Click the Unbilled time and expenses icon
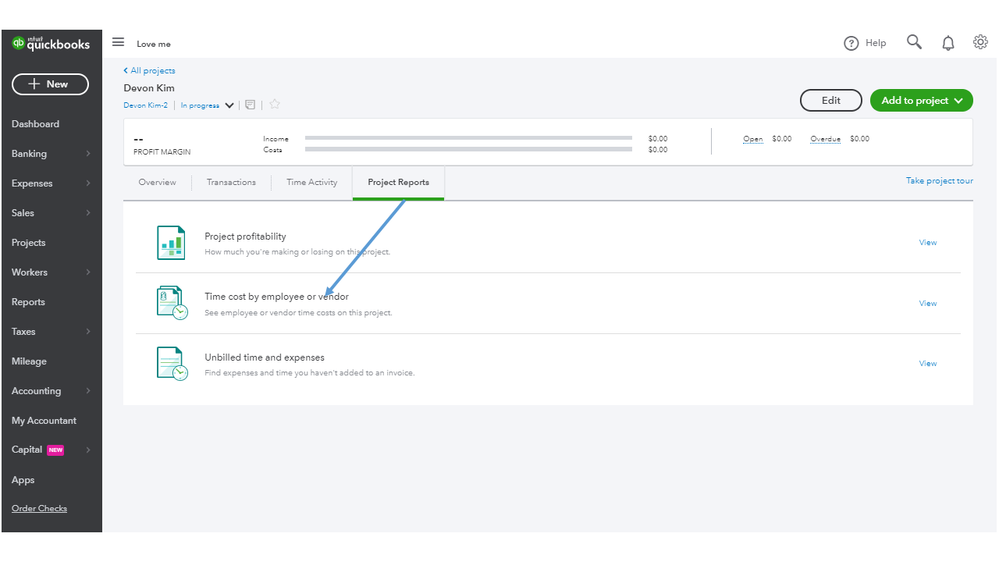This screenshot has height=562, width=999. (171, 363)
